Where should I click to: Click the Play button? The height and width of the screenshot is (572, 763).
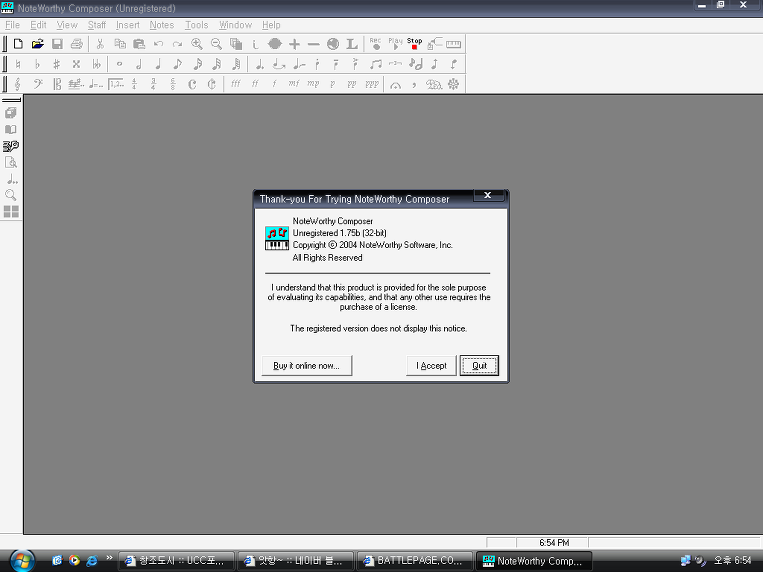coord(395,44)
